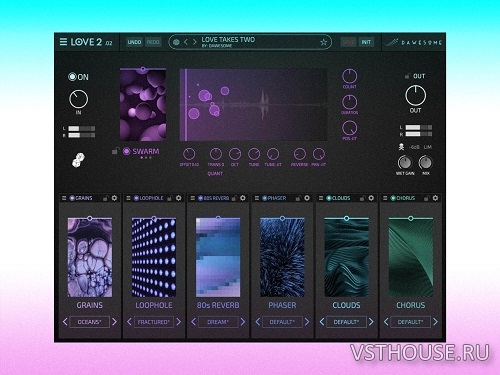This screenshot has width=500, height=375.
Task: Disable the CHORUS module power toggle
Action: click(393, 198)
